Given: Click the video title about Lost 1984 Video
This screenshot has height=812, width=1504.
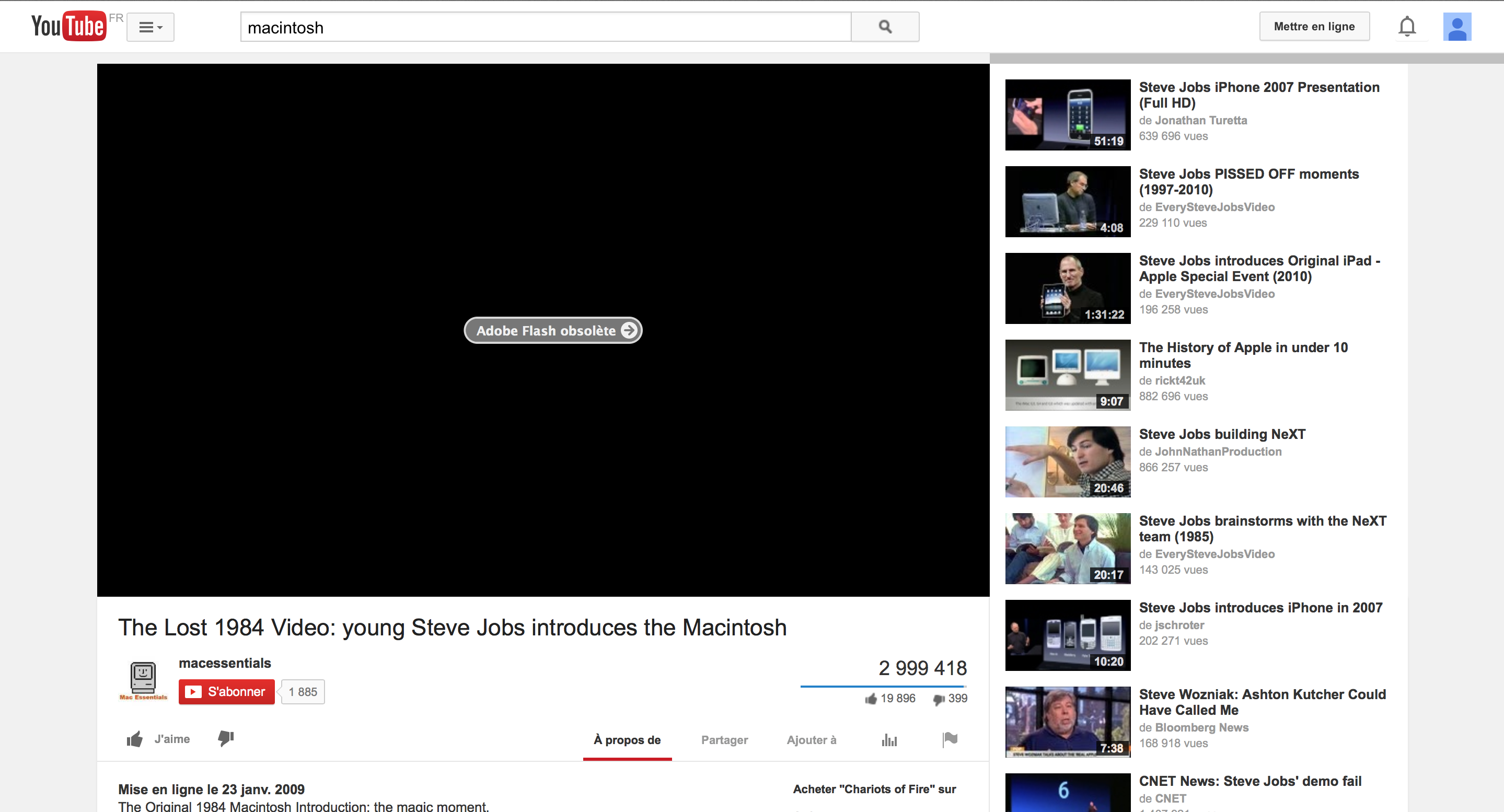Looking at the screenshot, I should [x=453, y=628].
